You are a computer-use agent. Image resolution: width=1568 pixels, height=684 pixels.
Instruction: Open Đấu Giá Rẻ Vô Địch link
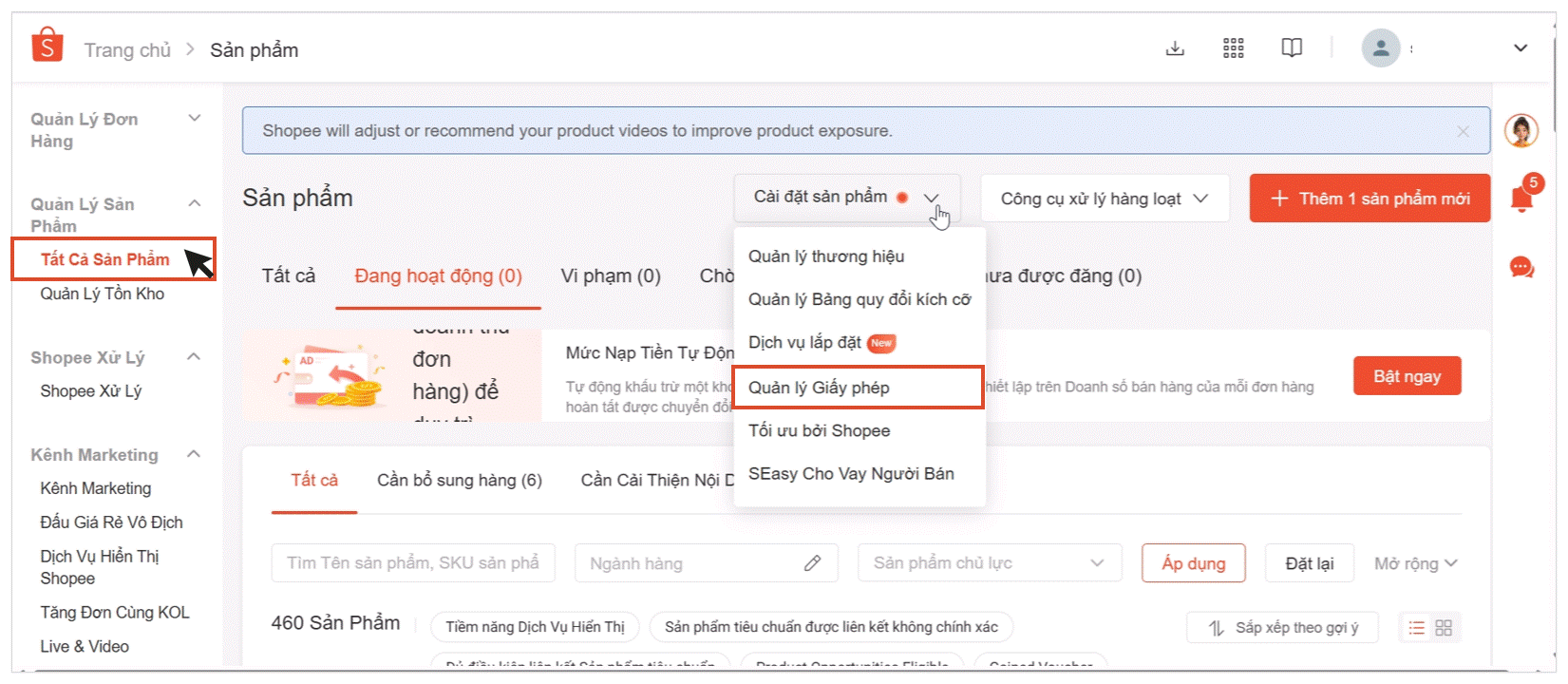click(112, 522)
